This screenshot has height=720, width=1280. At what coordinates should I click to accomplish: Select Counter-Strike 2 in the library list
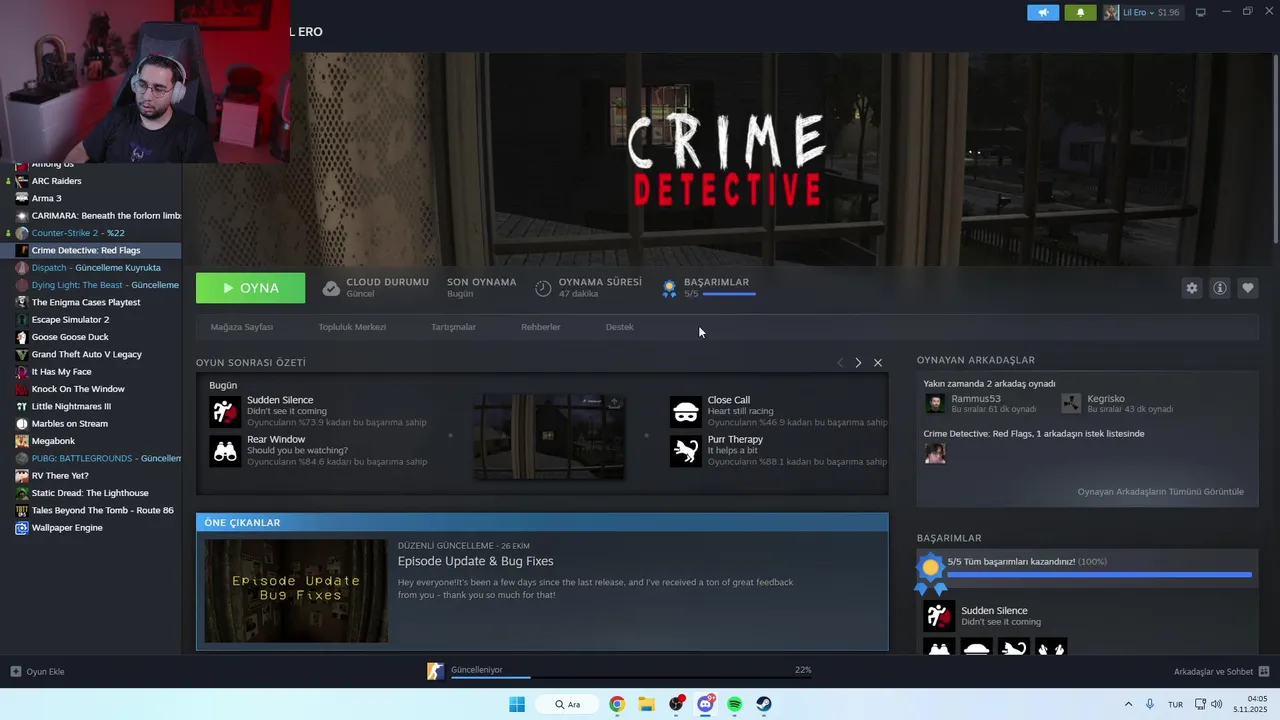point(91,233)
